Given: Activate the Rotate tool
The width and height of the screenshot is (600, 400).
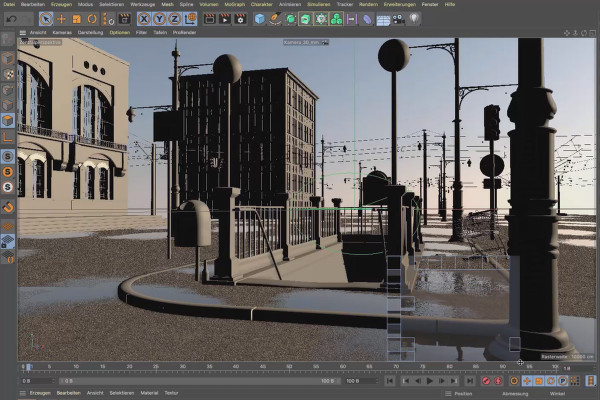Looking at the screenshot, I should (x=92, y=19).
